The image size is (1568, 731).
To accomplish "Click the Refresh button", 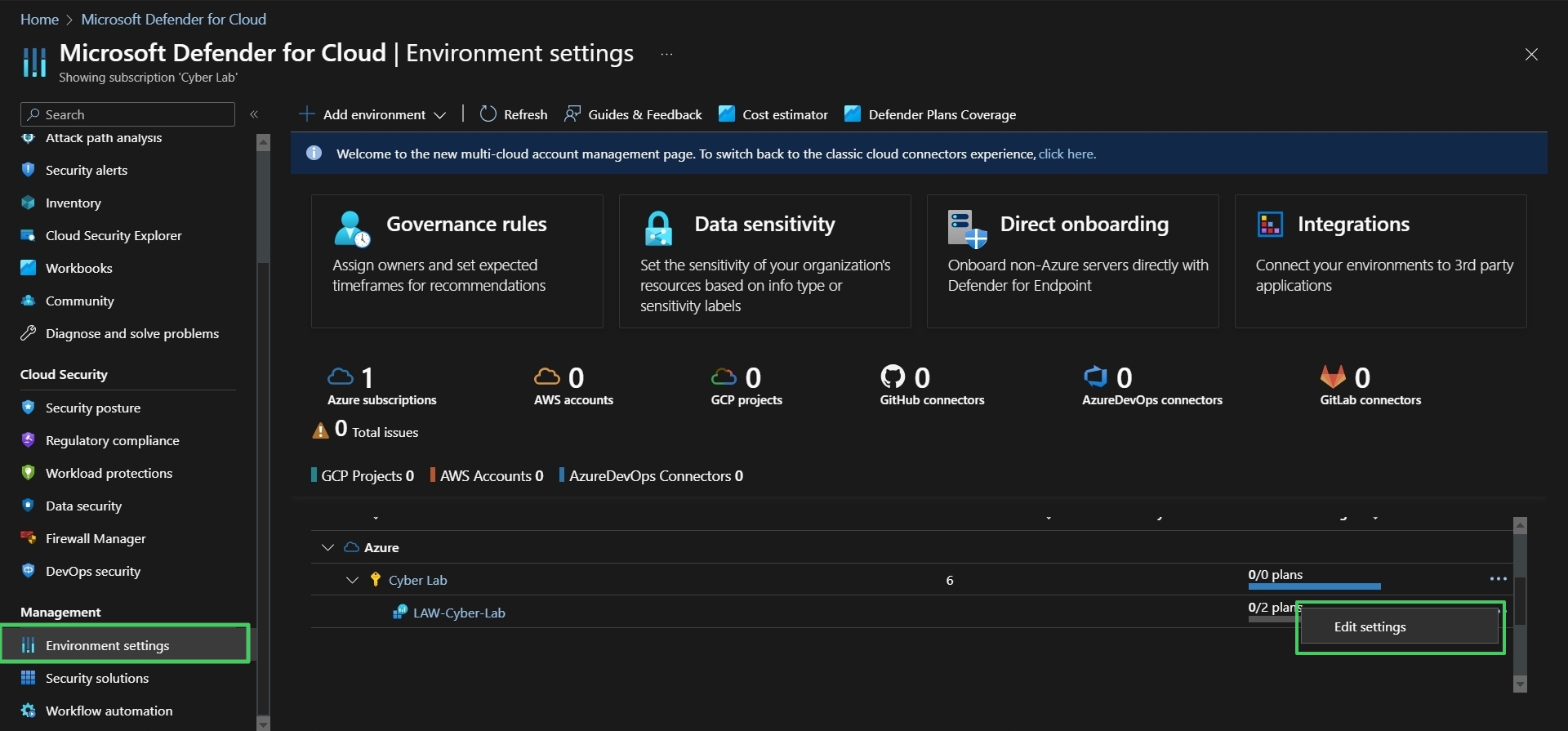I will tap(514, 114).
